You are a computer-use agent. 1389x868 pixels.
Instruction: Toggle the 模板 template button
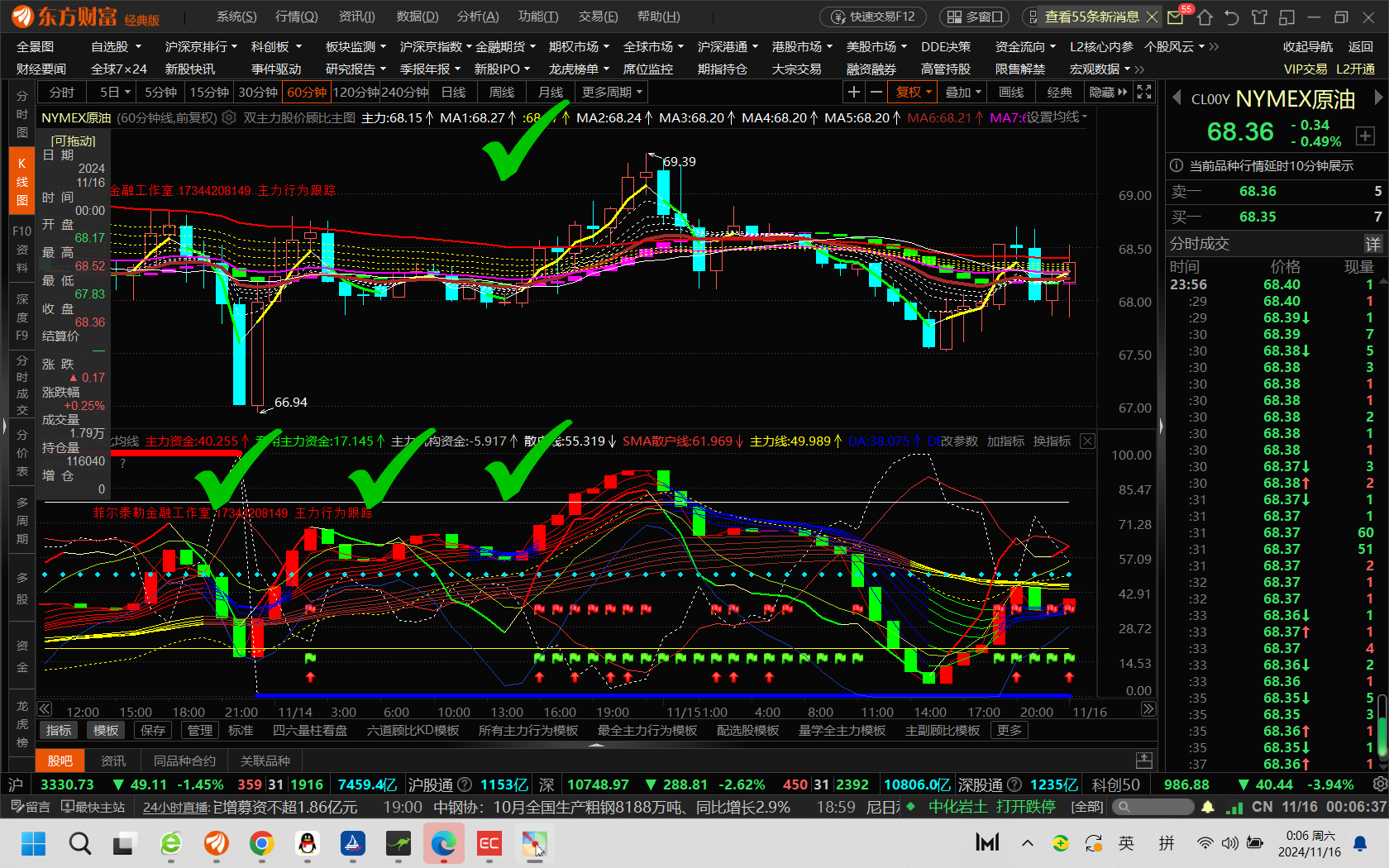[x=106, y=730]
